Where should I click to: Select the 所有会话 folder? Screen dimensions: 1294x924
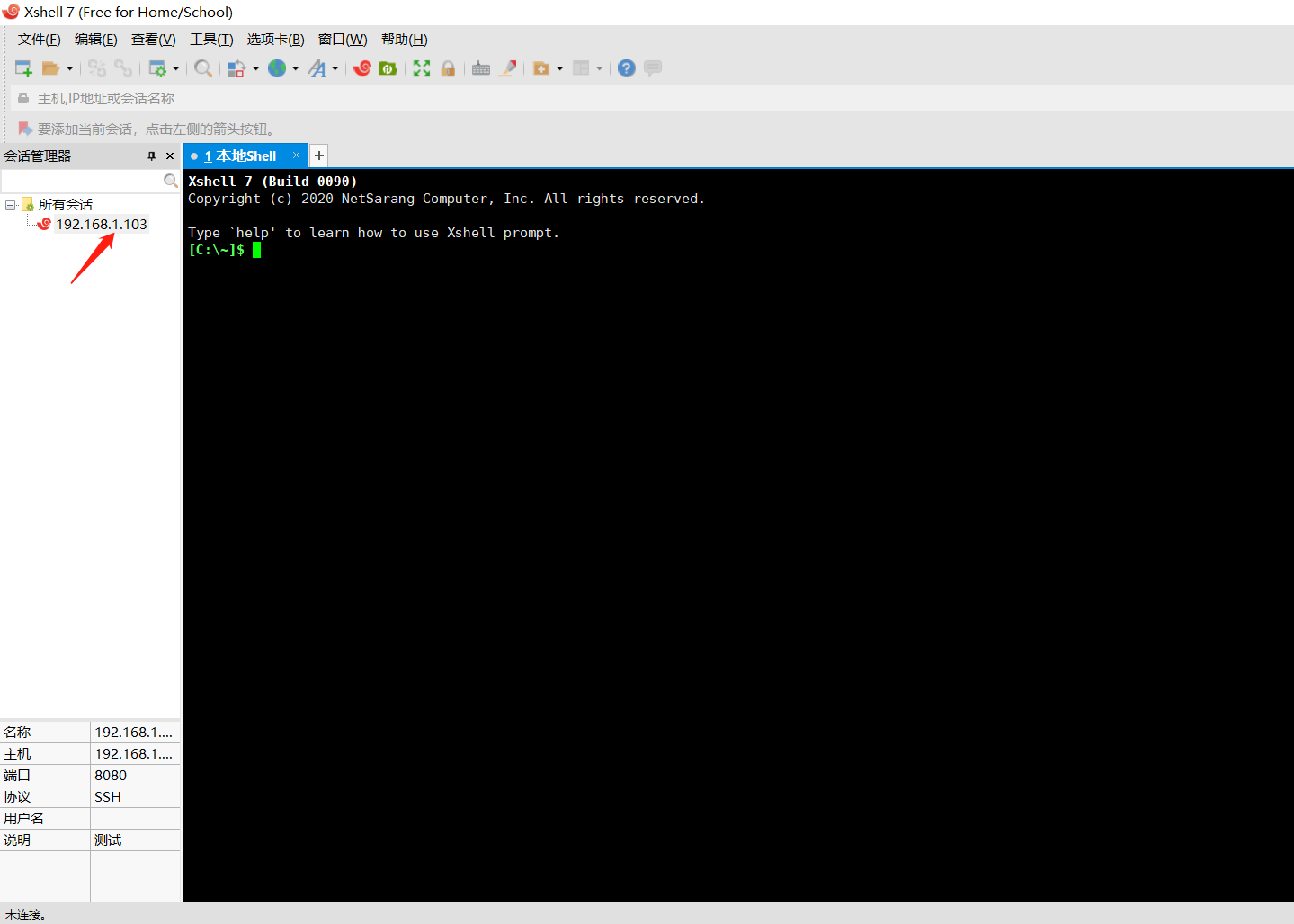click(x=65, y=205)
